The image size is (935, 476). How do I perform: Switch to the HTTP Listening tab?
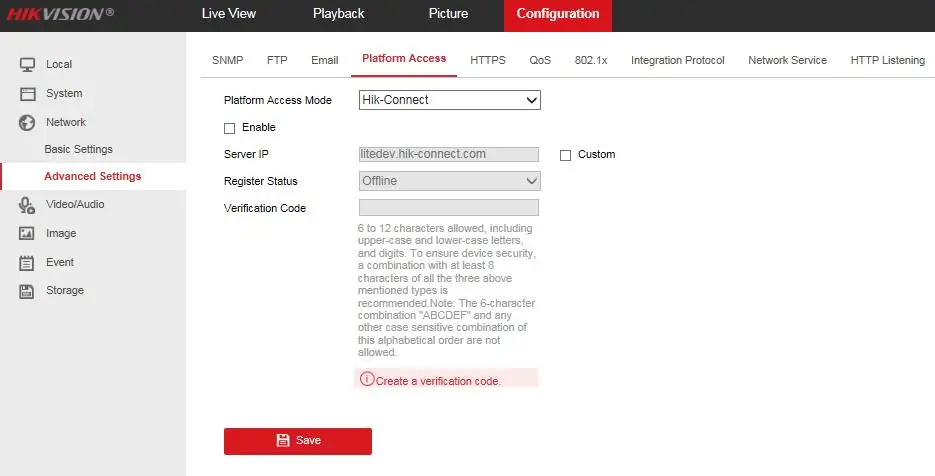pos(887,60)
